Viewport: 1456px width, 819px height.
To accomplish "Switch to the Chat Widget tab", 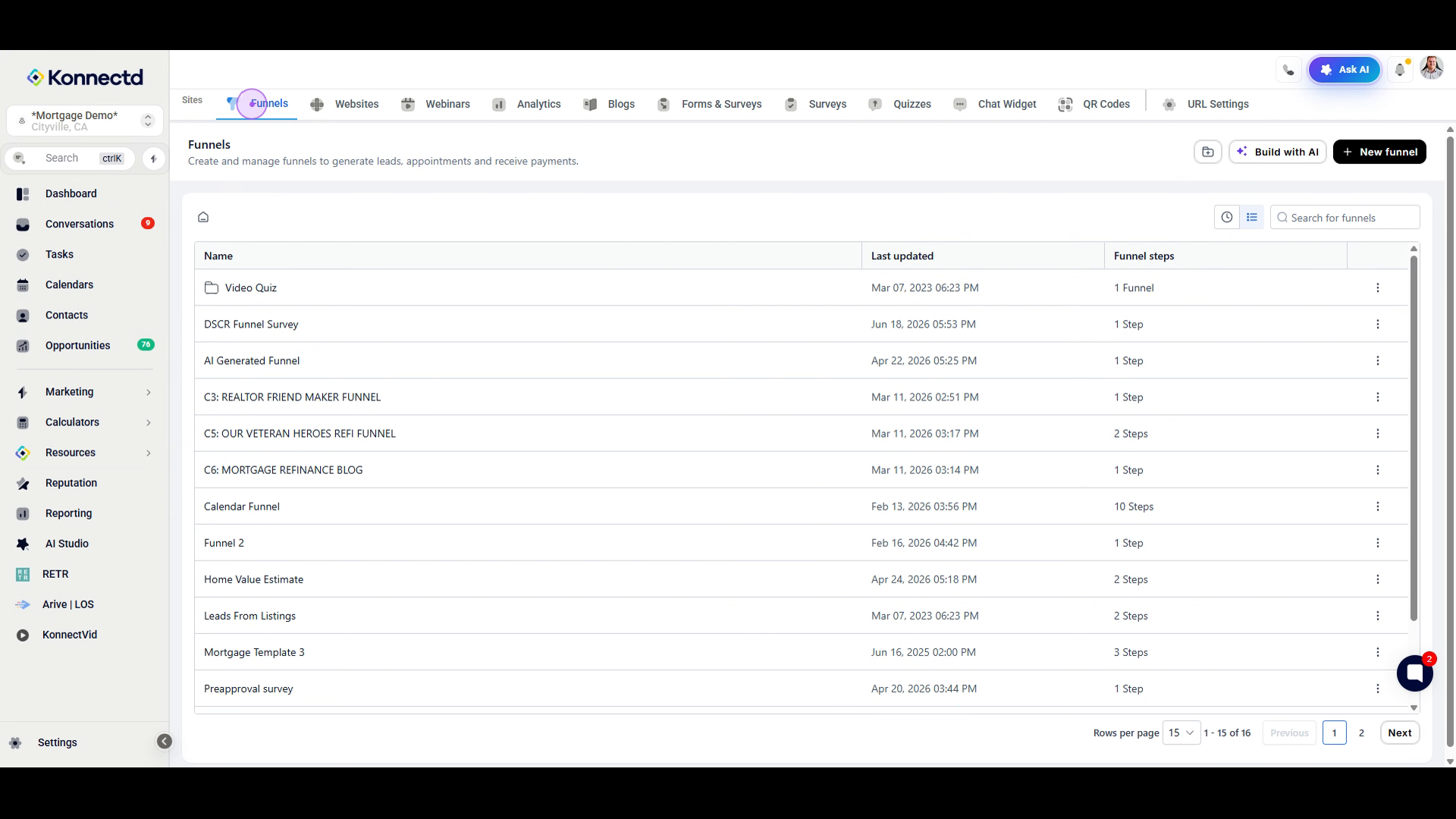I will click(x=995, y=105).
